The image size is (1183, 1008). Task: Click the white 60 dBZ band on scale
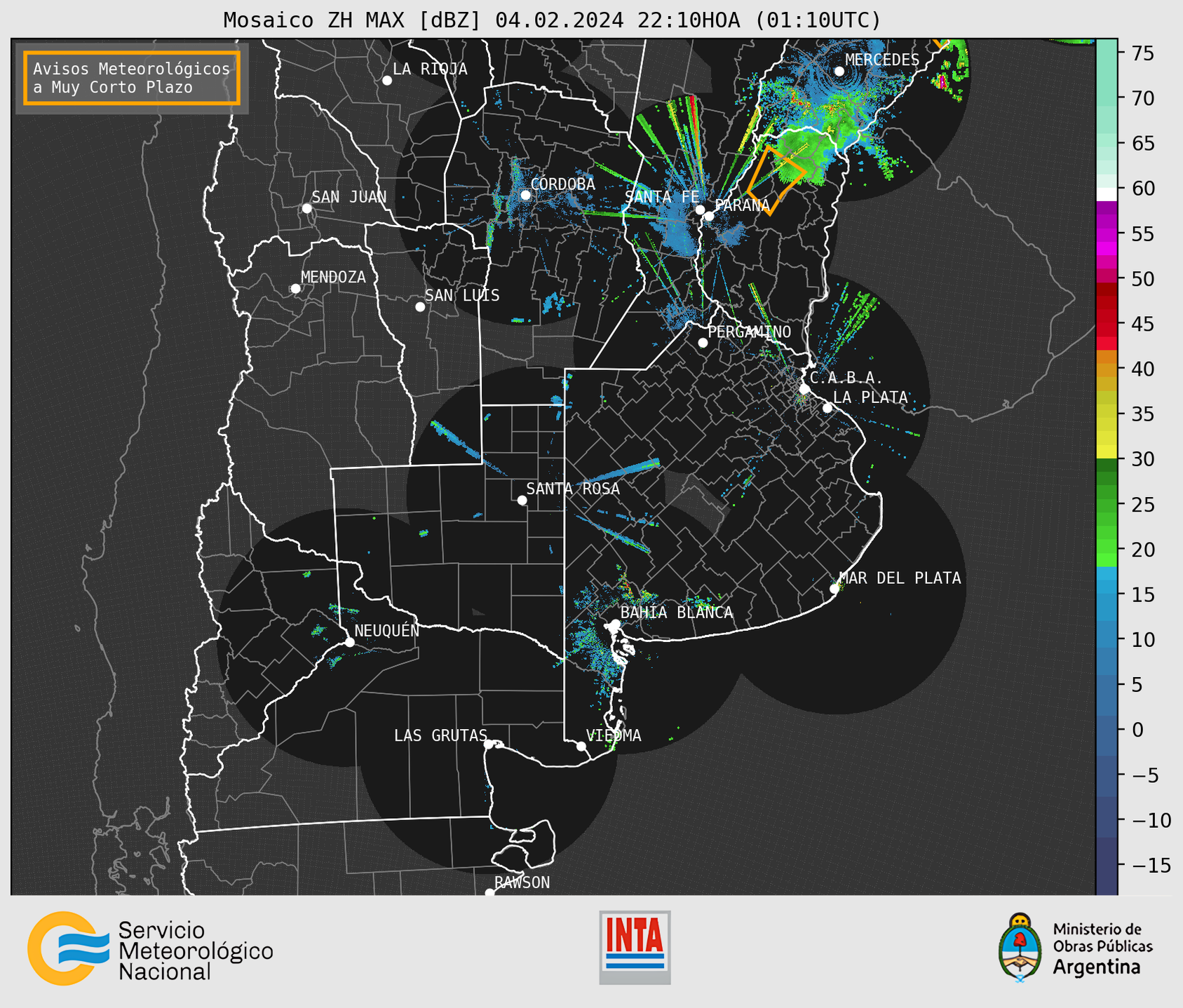click(1107, 193)
